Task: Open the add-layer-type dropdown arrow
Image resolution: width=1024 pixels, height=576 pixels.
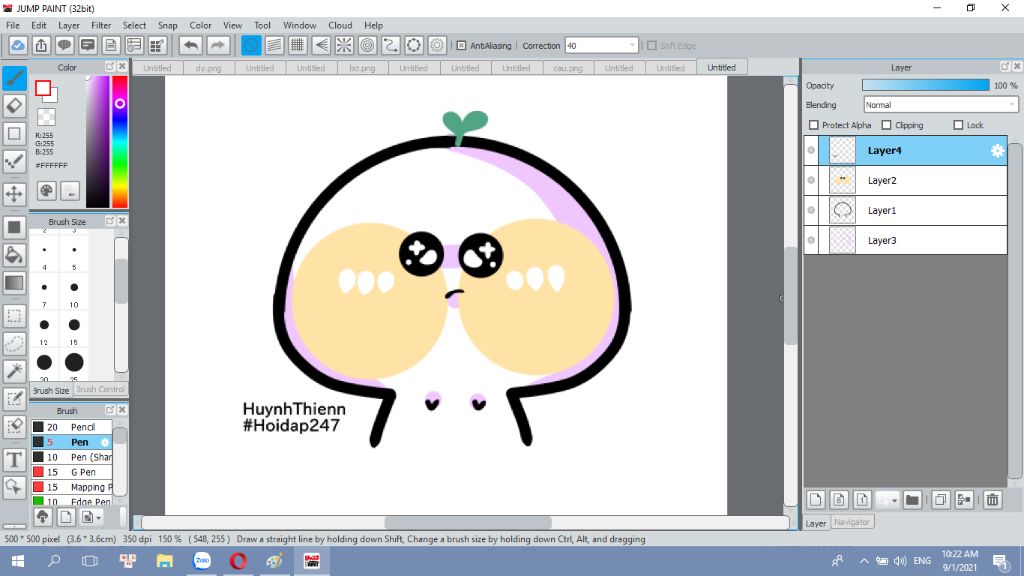Action: [894, 501]
